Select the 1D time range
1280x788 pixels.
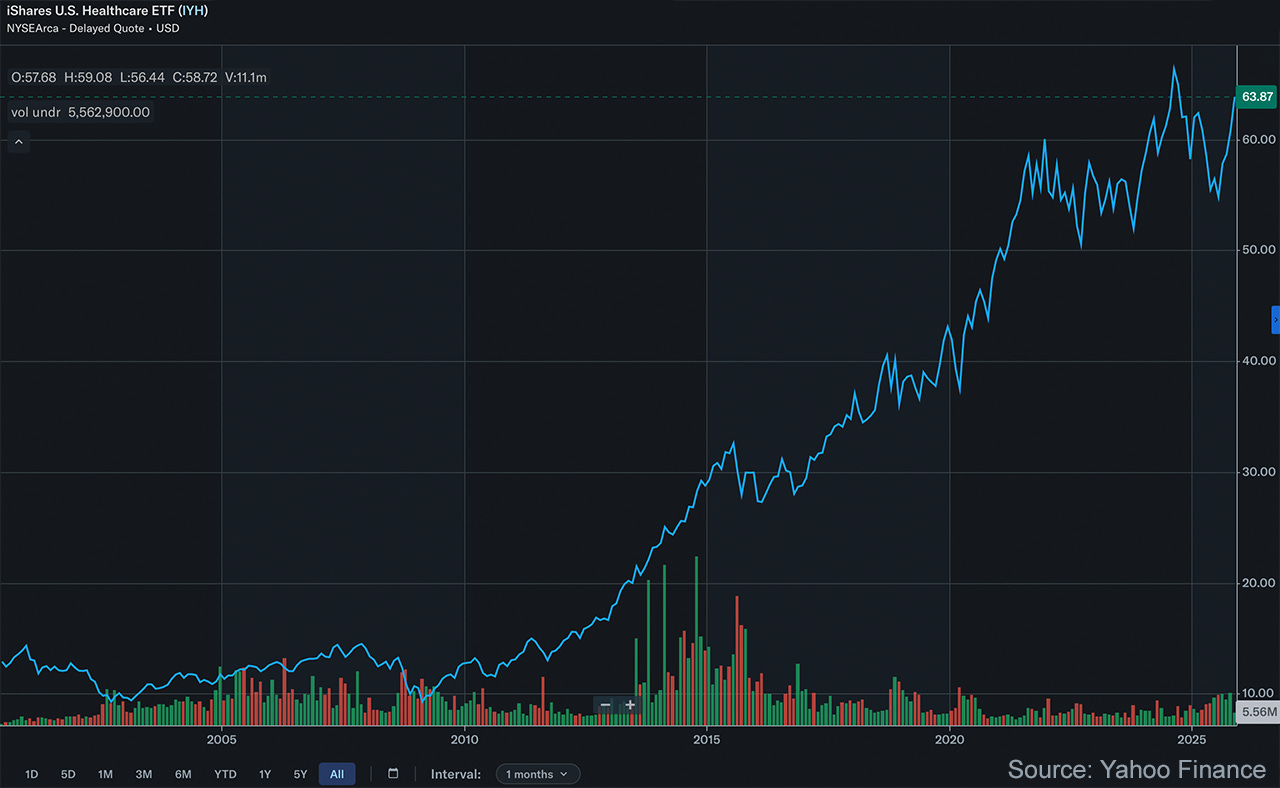pyautogui.click(x=32, y=774)
